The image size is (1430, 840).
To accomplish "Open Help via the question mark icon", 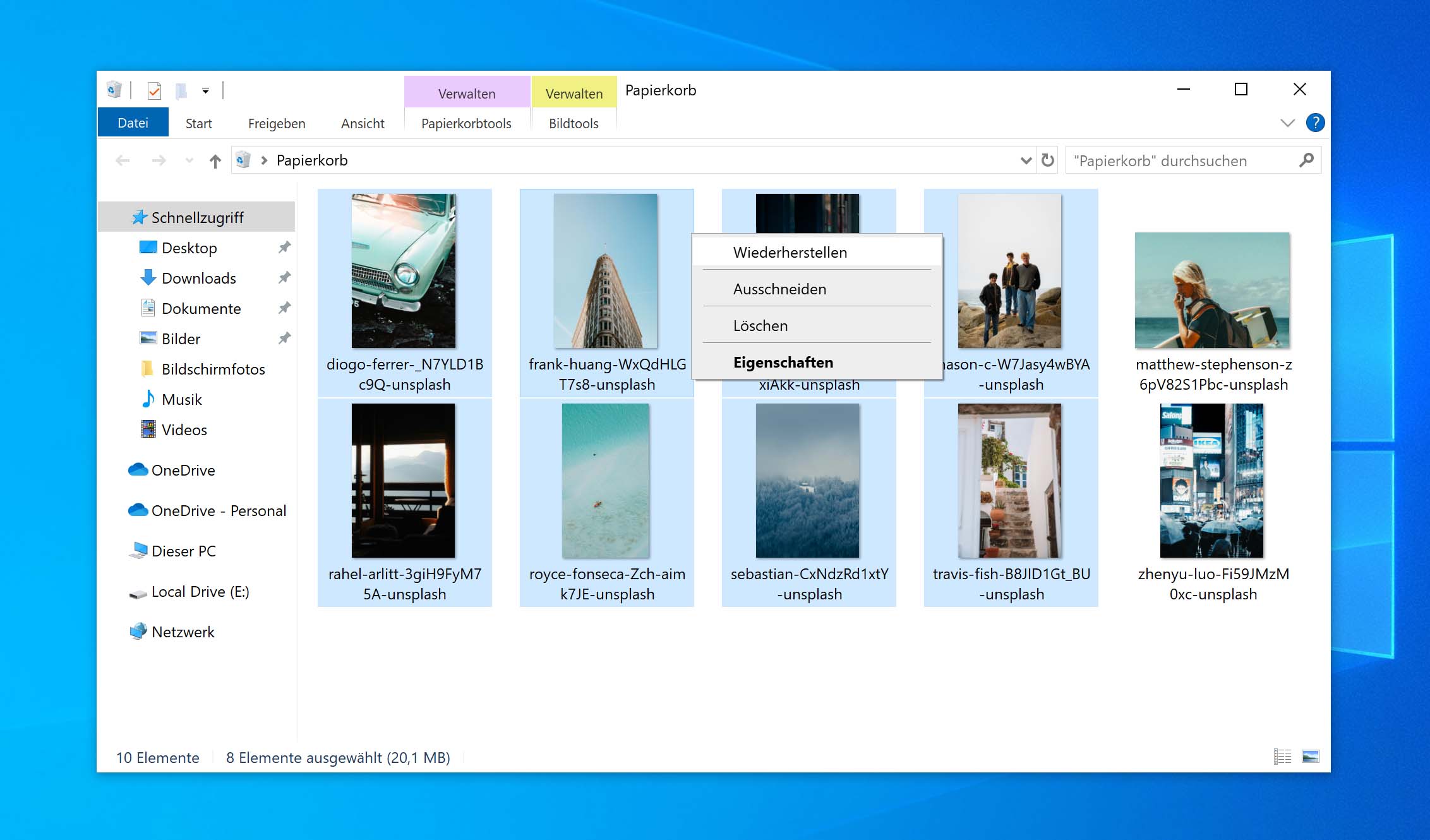I will tap(1315, 123).
